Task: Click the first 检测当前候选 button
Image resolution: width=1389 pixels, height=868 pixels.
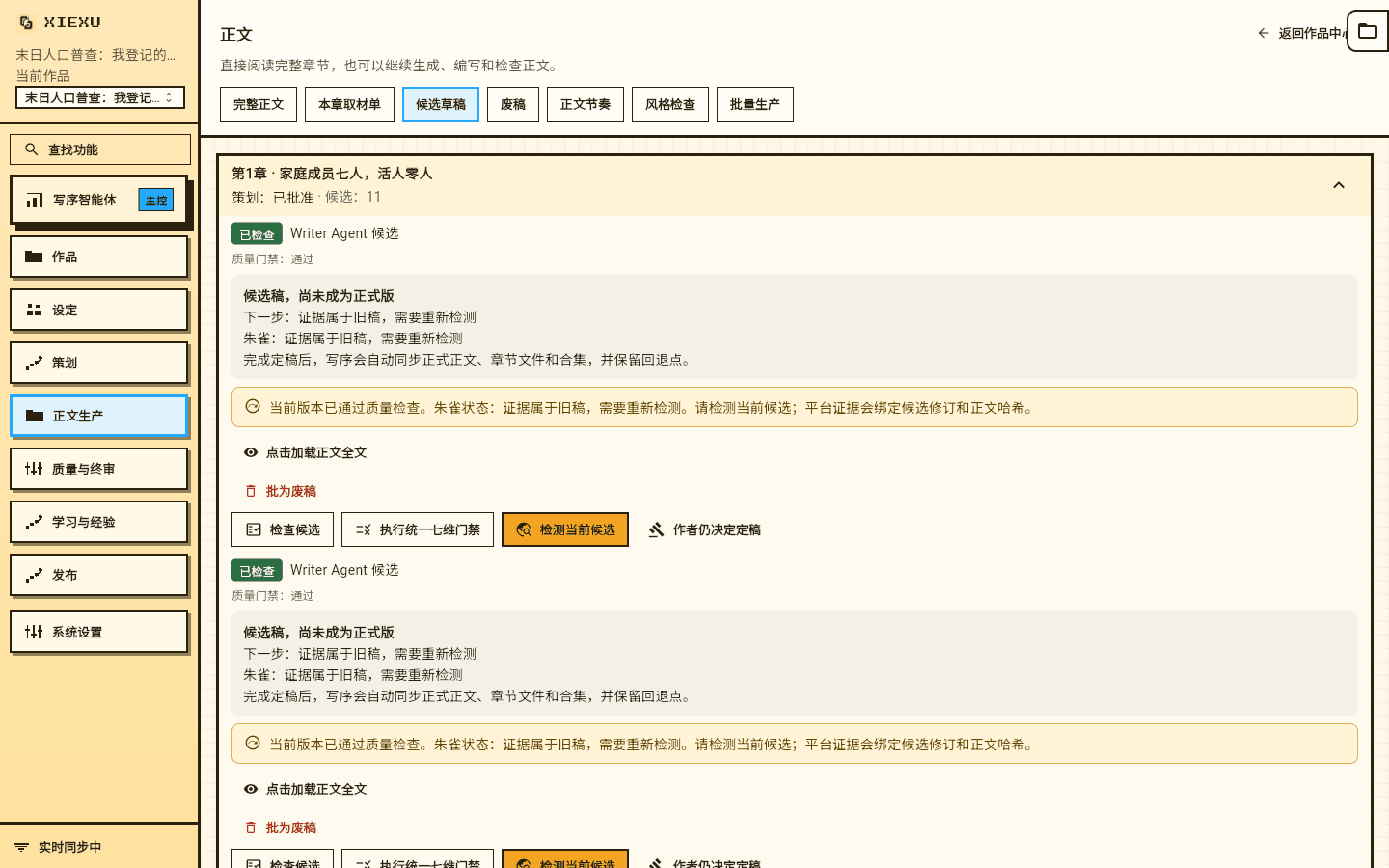Action: 565,529
